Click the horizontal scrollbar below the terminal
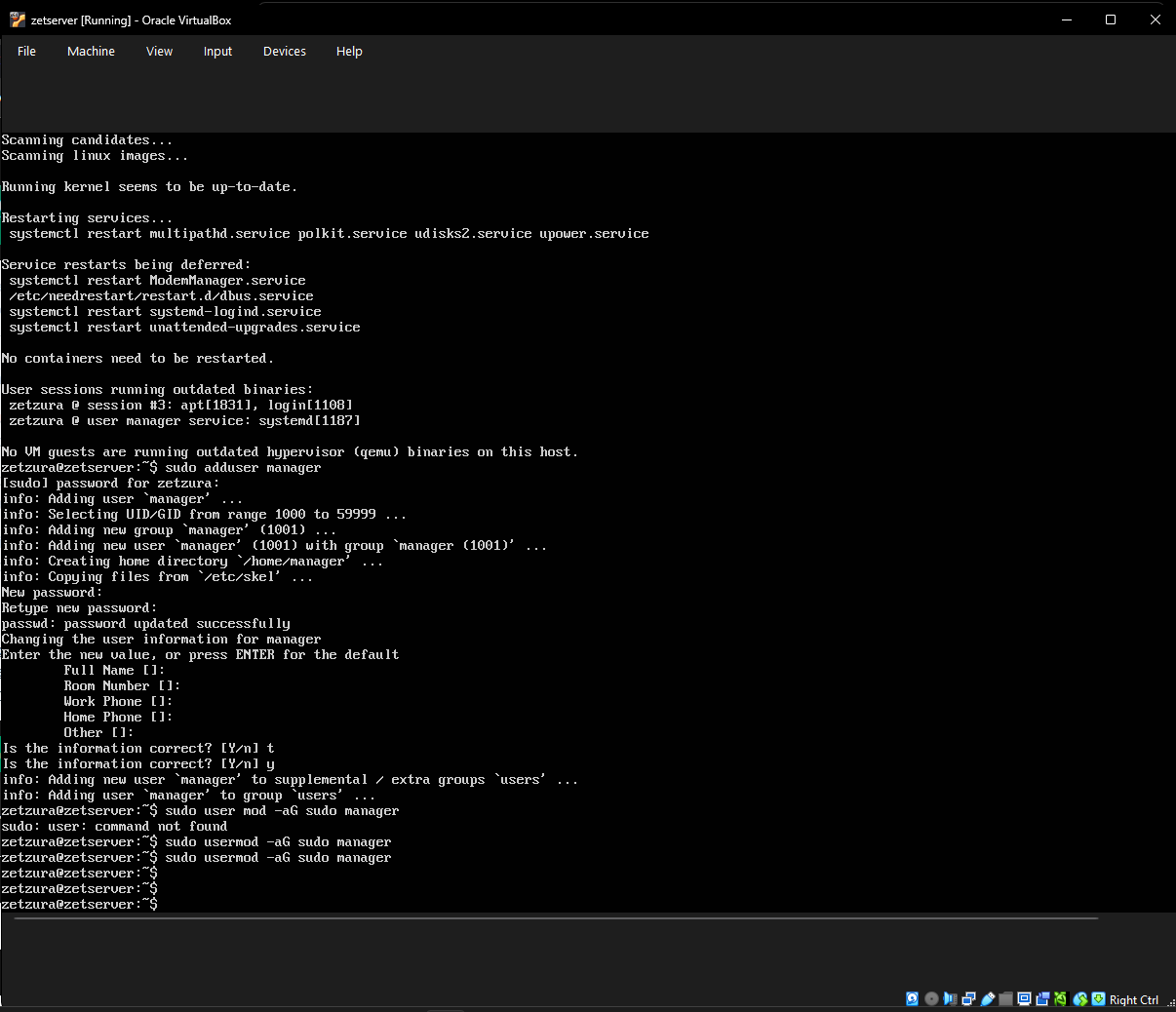1176x1012 pixels. pyautogui.click(x=556, y=918)
